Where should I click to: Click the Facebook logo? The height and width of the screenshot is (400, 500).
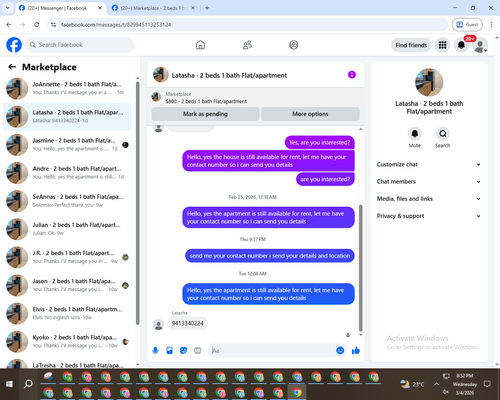[x=14, y=45]
